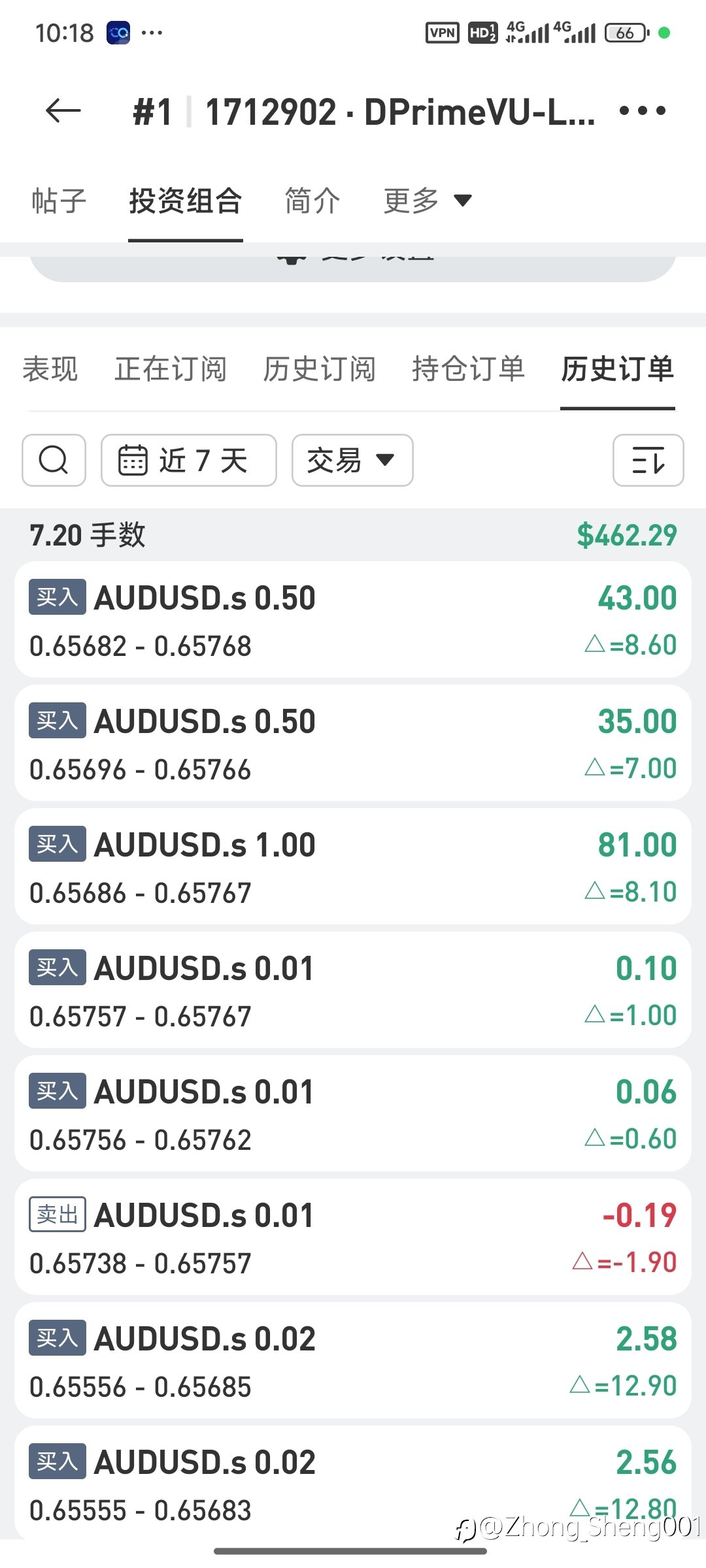Open the three-dot more options menu
The width and height of the screenshot is (706, 1568).
tap(642, 111)
